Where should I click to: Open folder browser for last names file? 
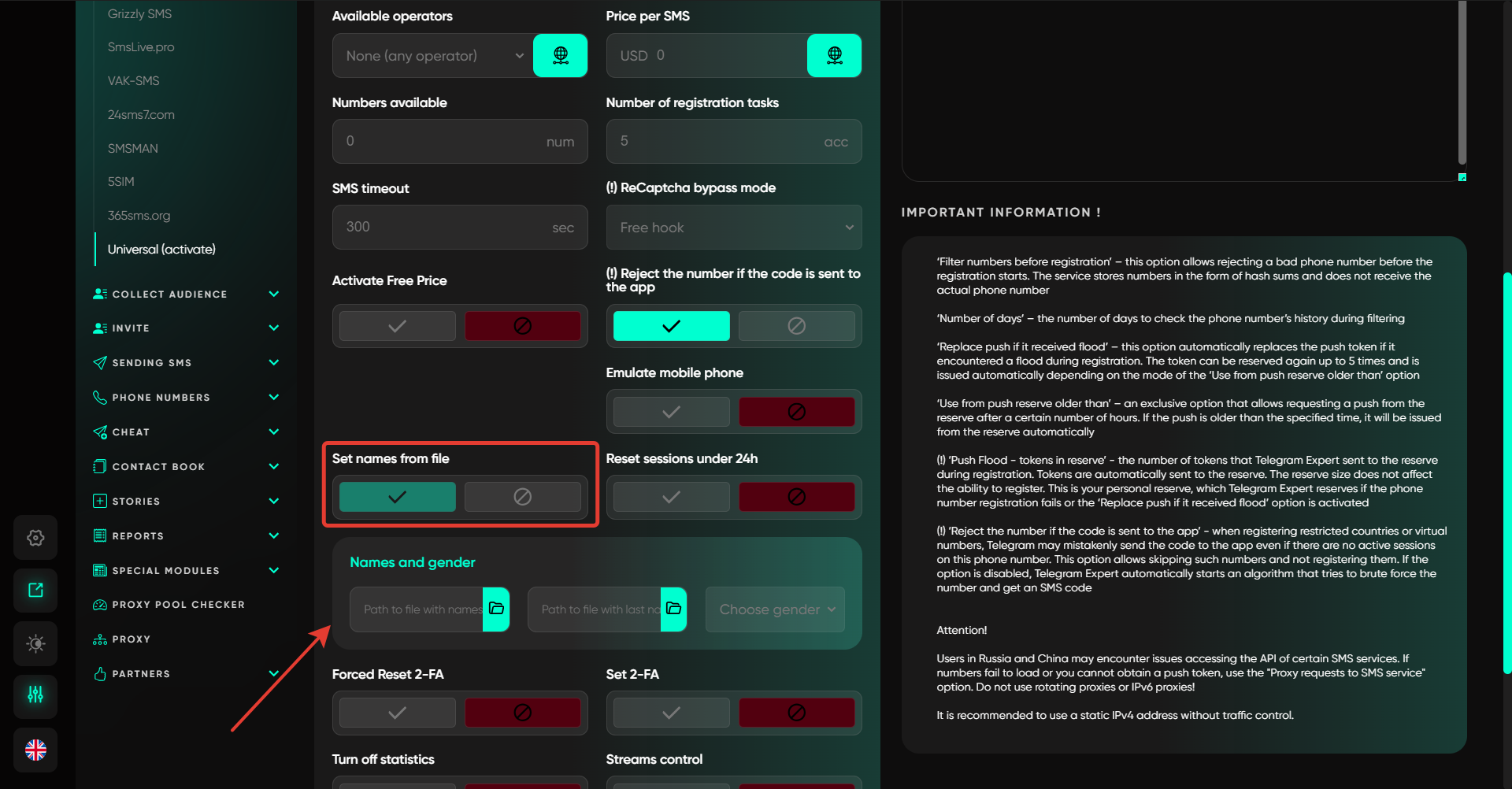pyautogui.click(x=673, y=609)
